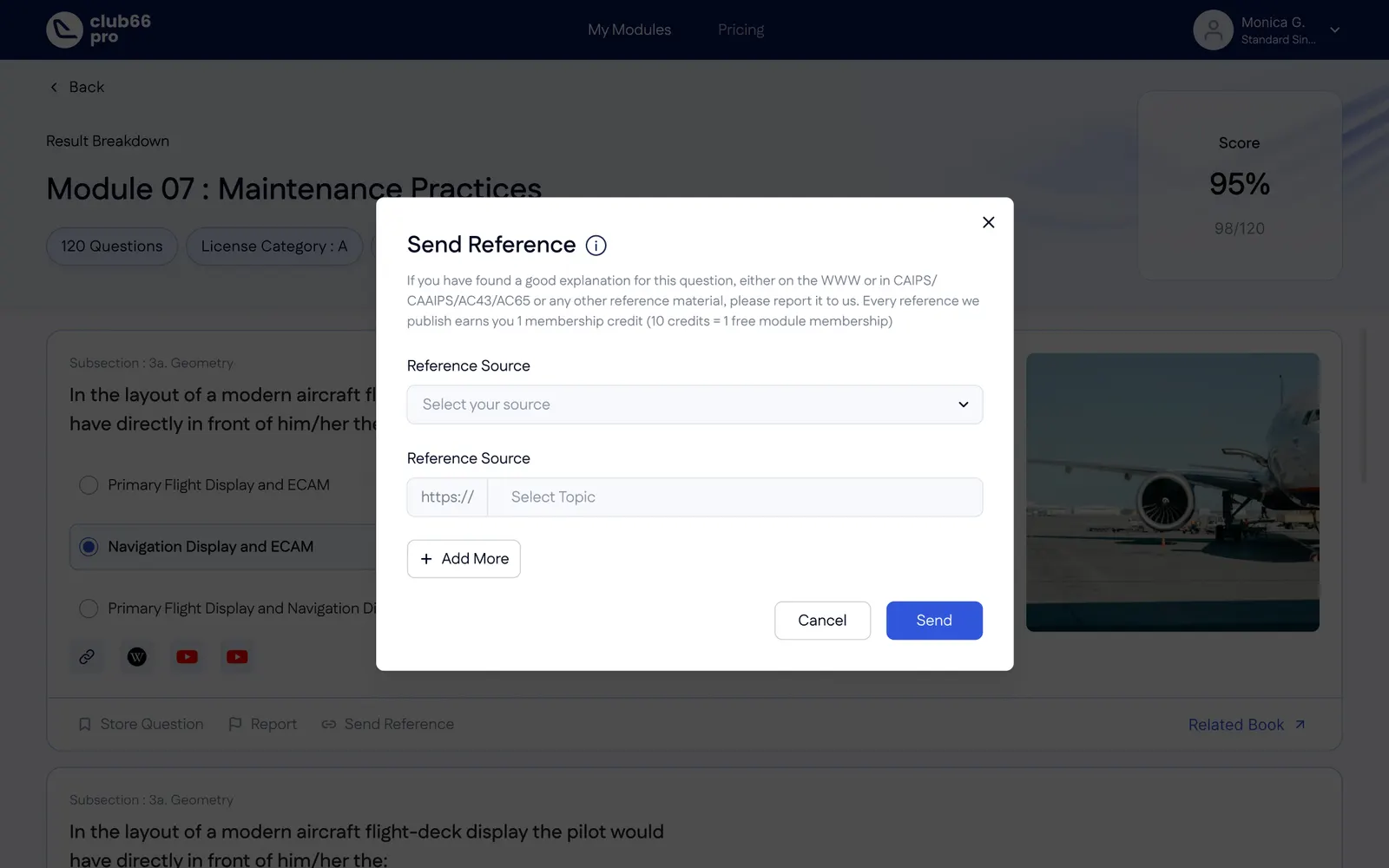Open the Related Book link
The image size is (1389, 868).
1247,725
